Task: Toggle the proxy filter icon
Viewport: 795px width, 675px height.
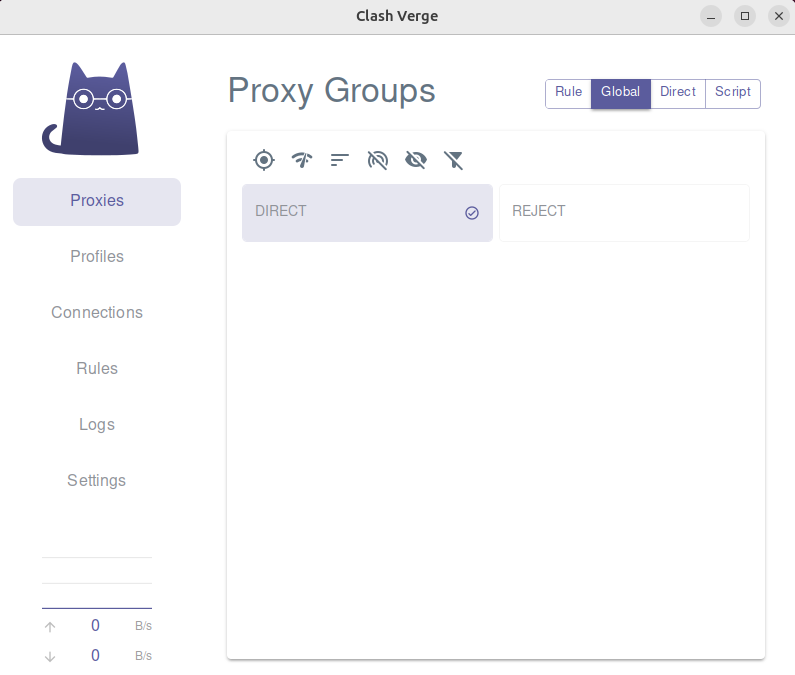Action: (454, 160)
